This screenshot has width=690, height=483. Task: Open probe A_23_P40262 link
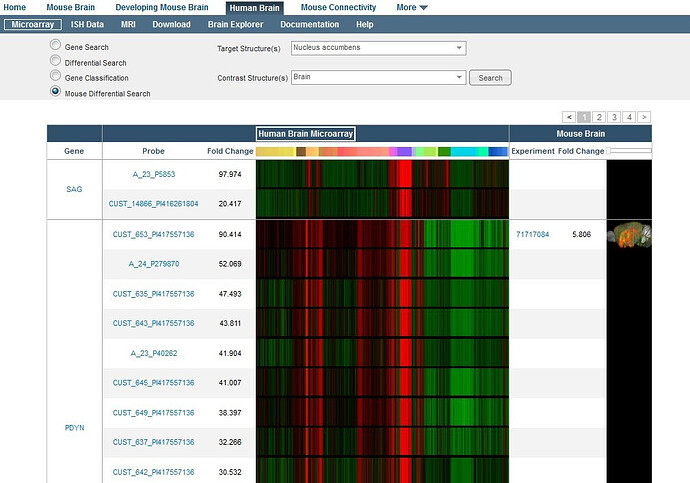[x=154, y=353]
